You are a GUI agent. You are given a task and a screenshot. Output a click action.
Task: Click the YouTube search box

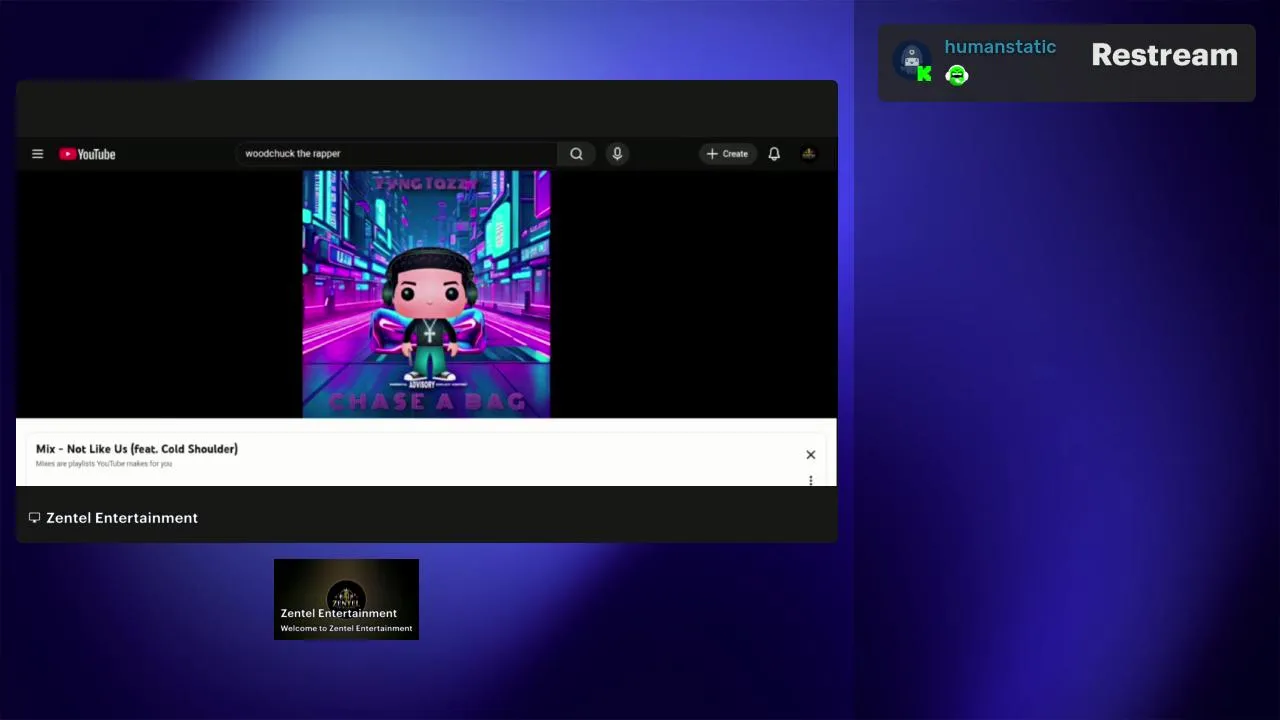[397, 154]
